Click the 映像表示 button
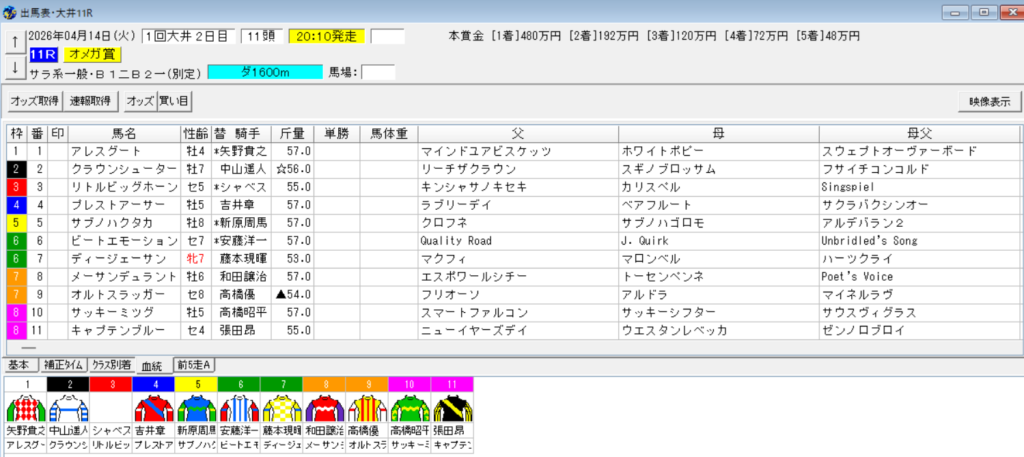1024x457 pixels. coord(989,101)
